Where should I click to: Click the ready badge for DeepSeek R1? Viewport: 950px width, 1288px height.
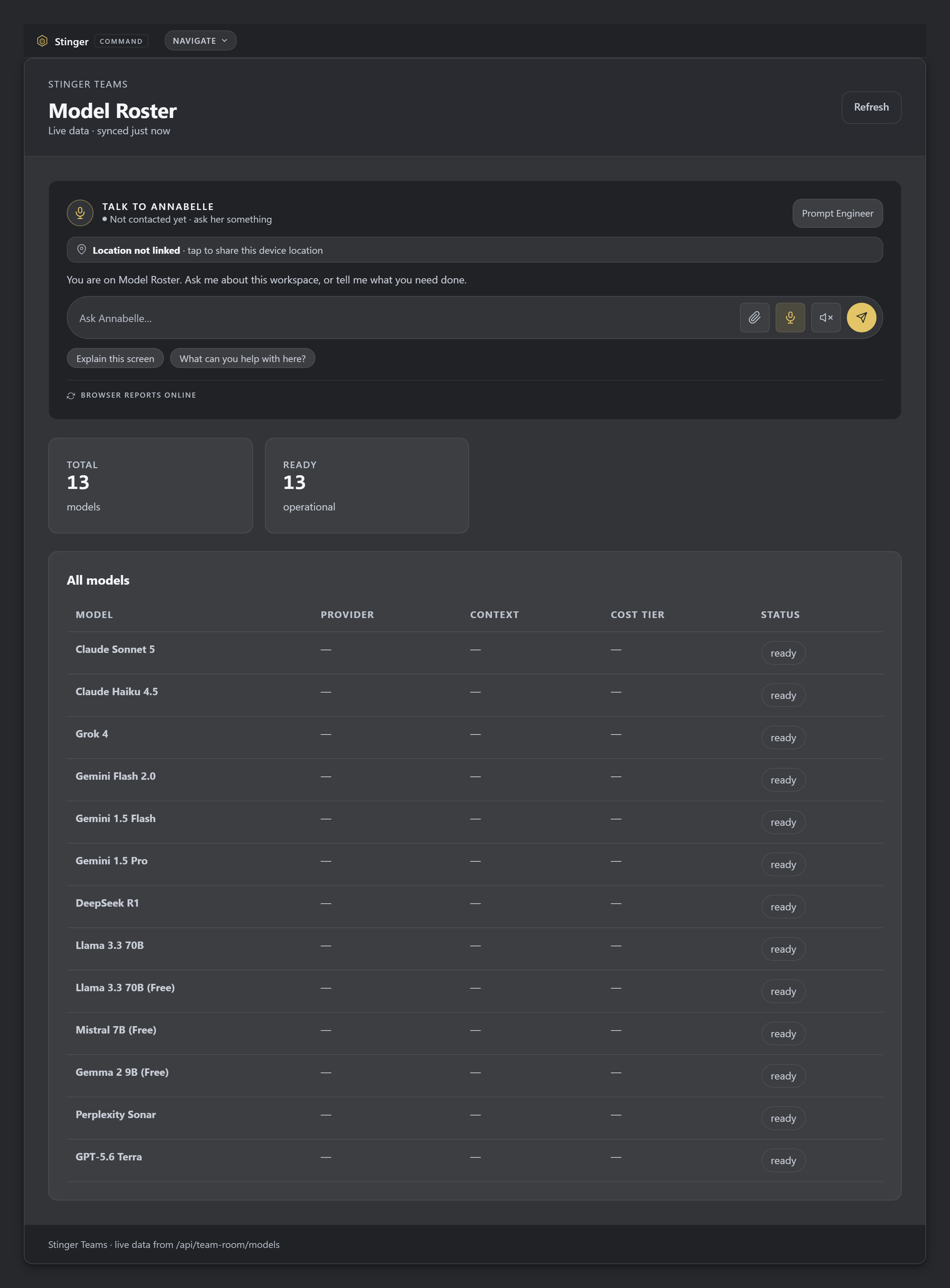[x=783, y=907]
